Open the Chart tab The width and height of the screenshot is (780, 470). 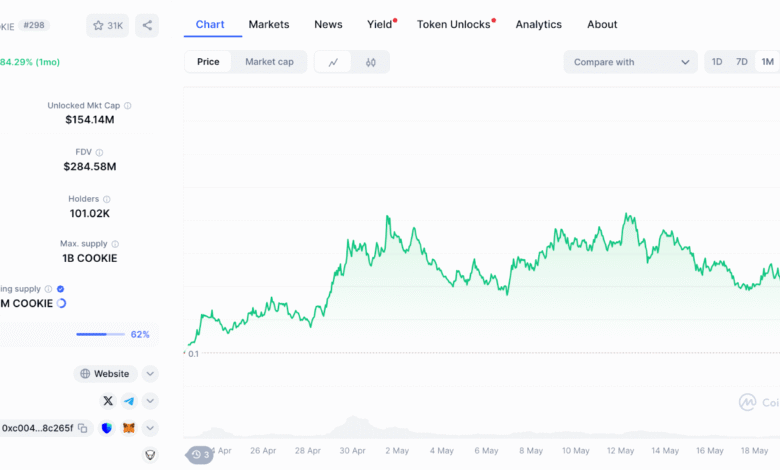click(210, 24)
